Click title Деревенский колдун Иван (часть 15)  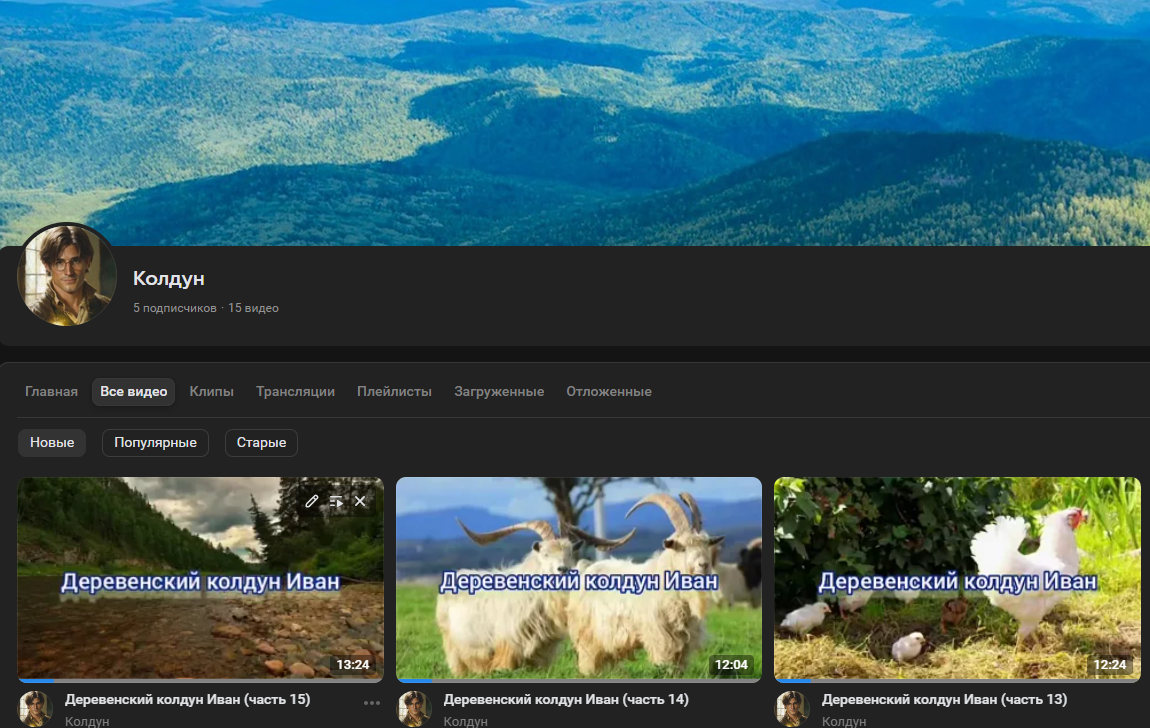click(x=188, y=699)
